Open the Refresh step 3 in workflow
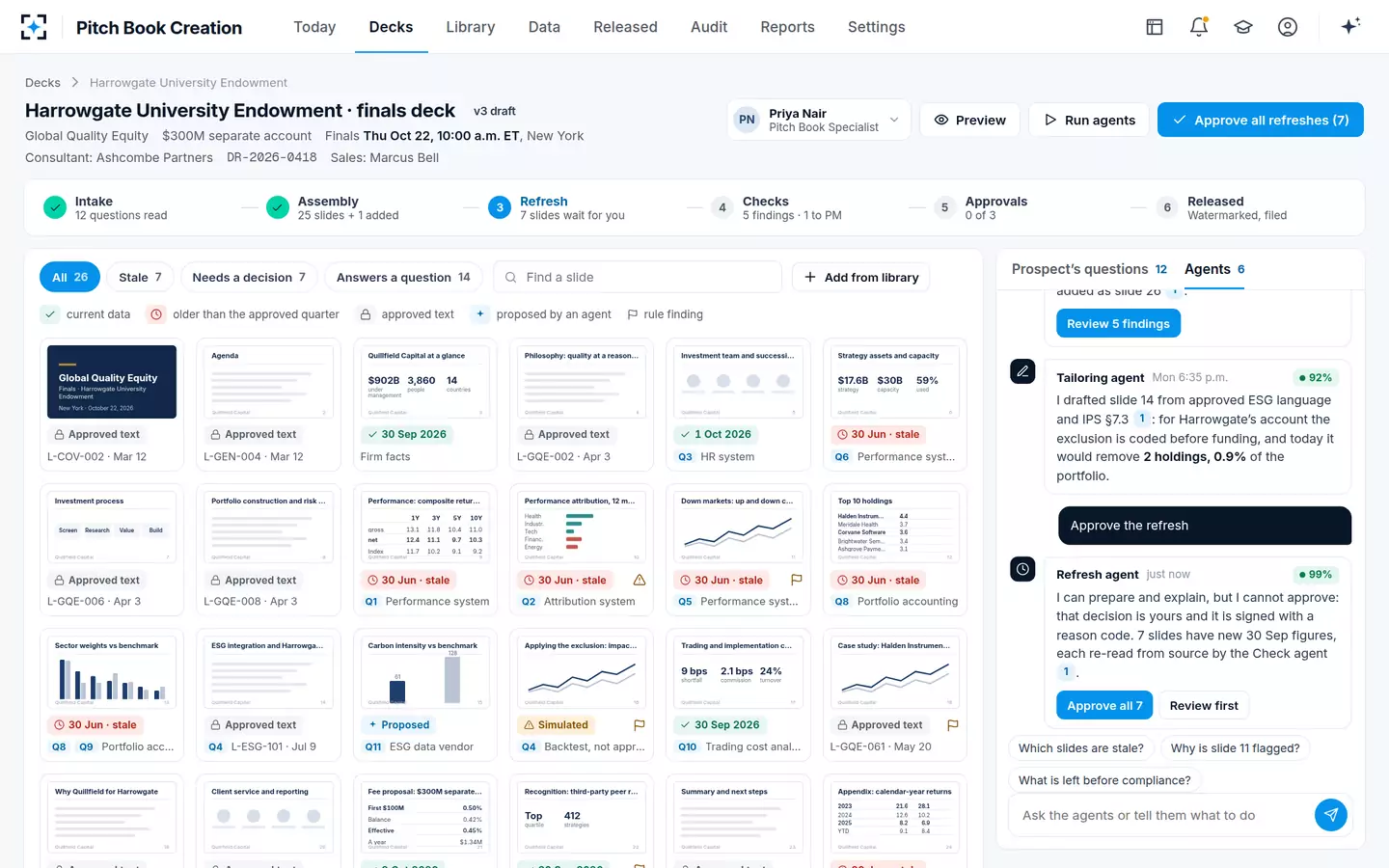1389x868 pixels. [557, 207]
